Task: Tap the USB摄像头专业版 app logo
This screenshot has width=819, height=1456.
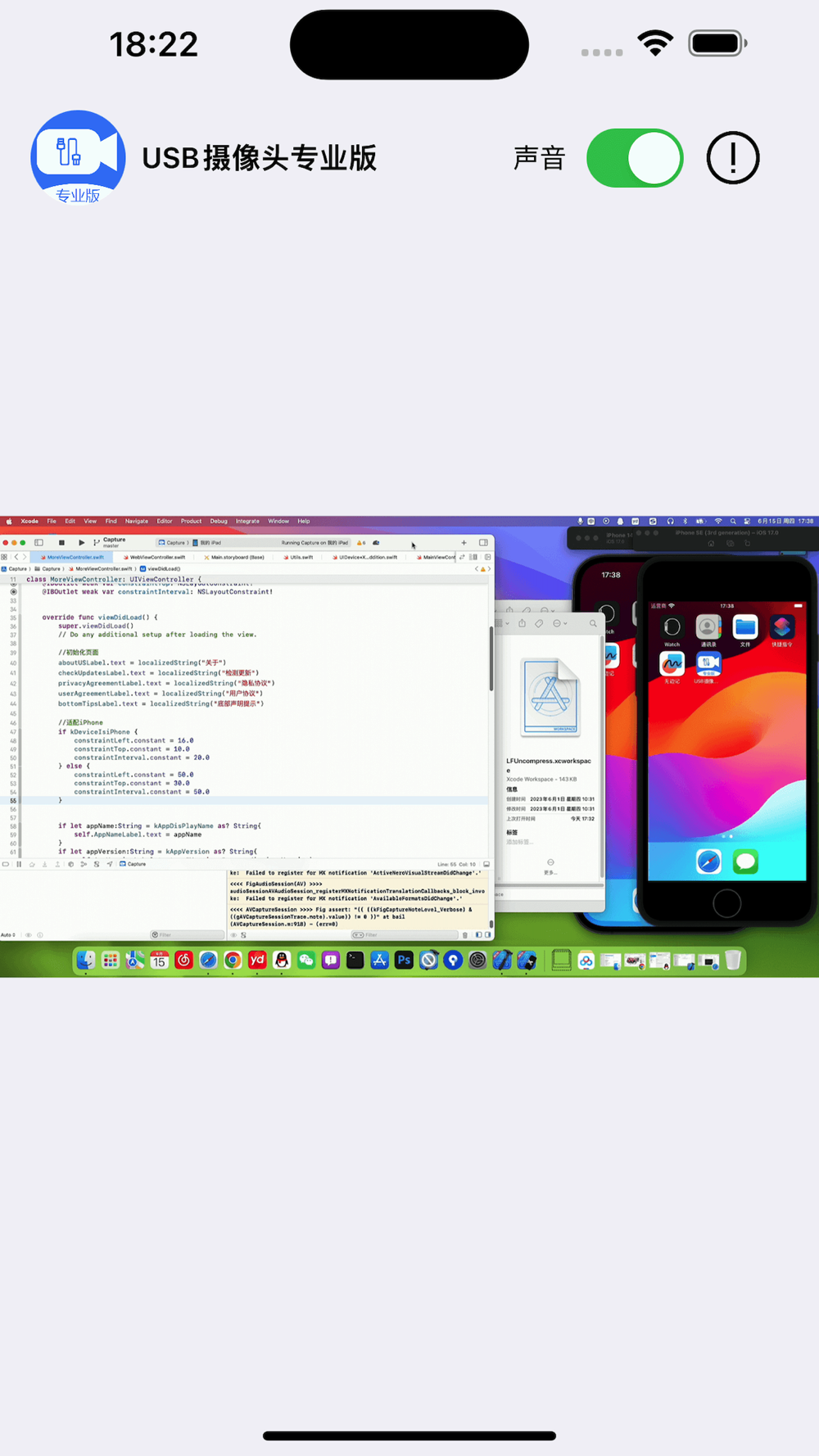Action: point(78,157)
